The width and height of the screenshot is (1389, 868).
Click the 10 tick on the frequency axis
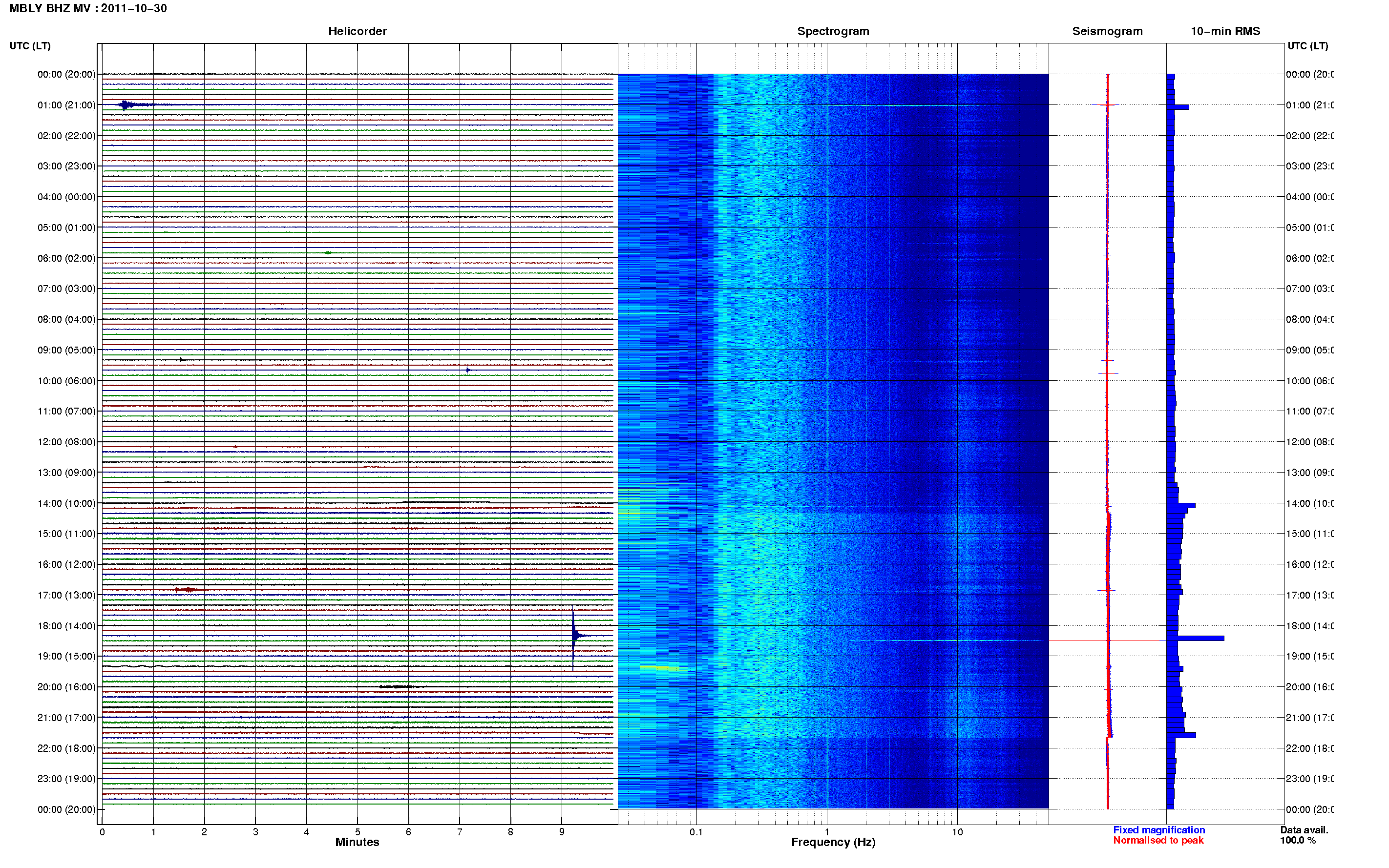(x=957, y=832)
